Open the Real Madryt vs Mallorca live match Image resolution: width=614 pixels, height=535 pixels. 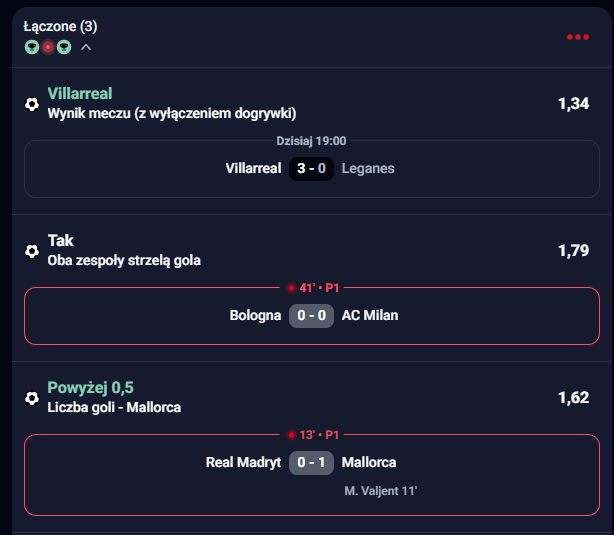click(310, 463)
